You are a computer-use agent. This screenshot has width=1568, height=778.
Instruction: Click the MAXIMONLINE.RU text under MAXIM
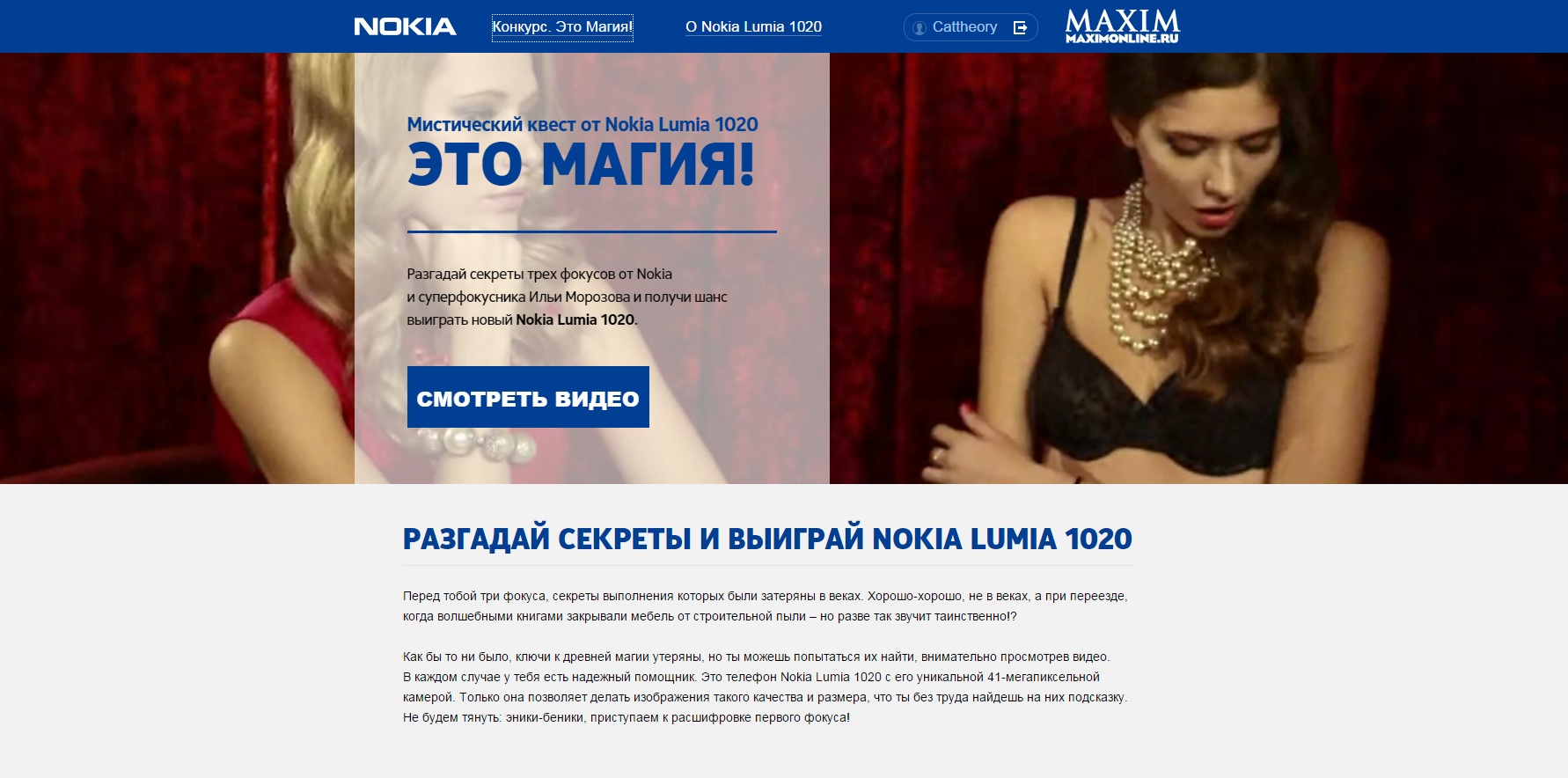(x=1122, y=39)
